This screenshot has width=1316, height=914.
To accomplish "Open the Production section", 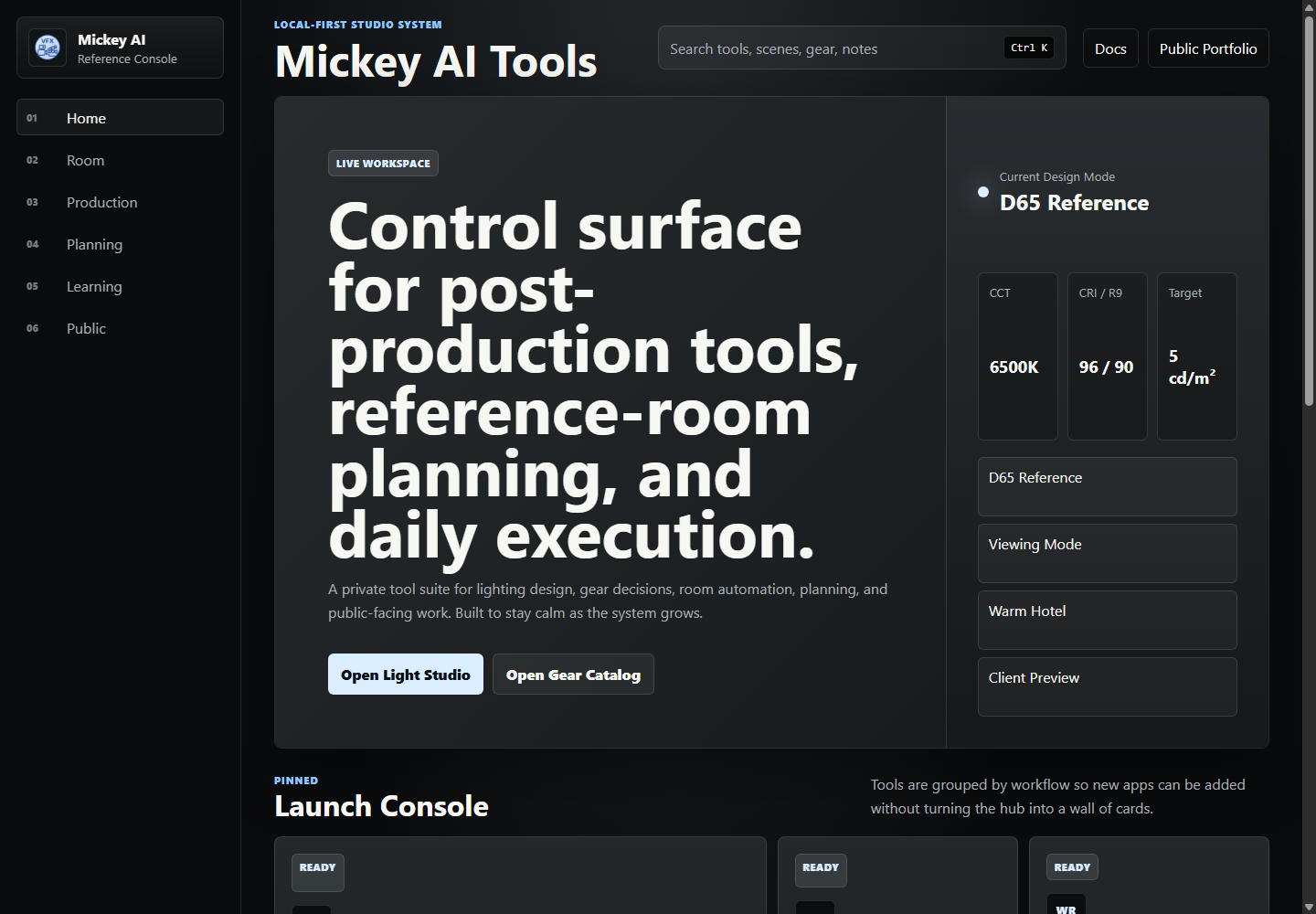I will 120,202.
